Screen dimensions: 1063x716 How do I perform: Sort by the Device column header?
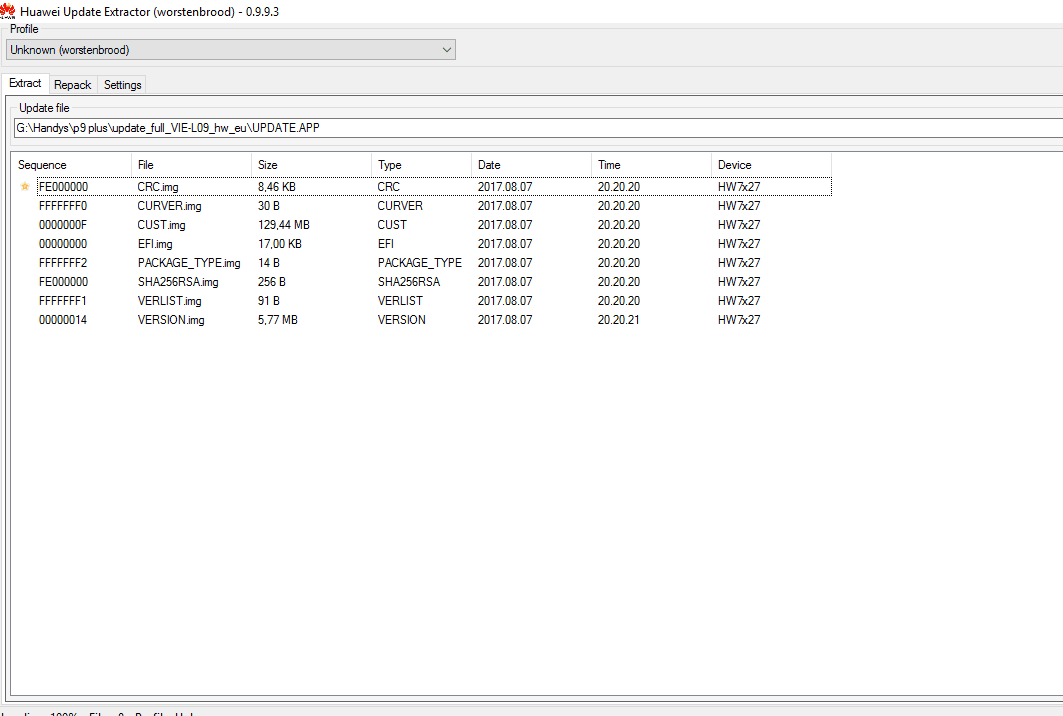771,165
